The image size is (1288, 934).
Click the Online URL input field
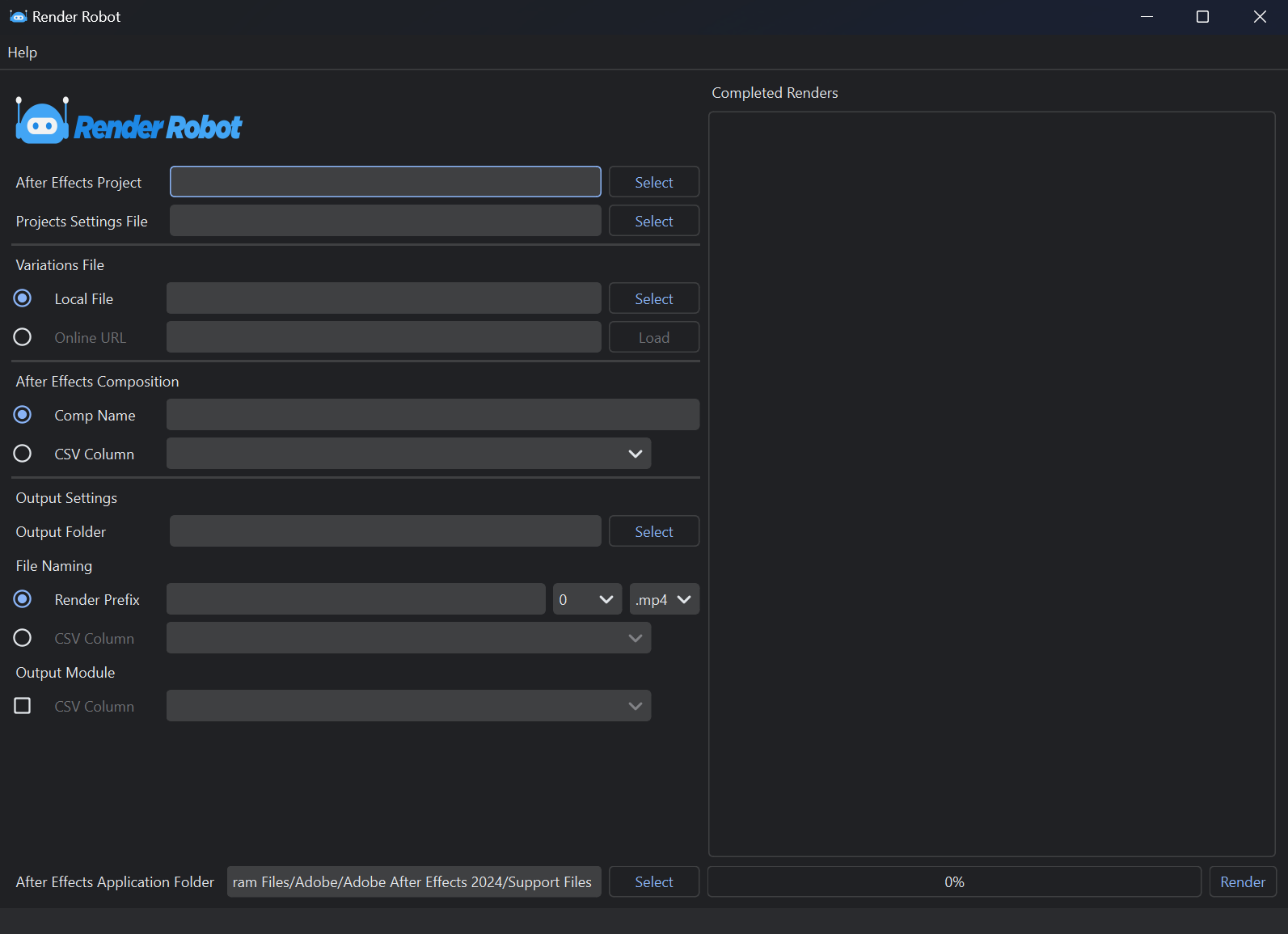[x=384, y=337]
